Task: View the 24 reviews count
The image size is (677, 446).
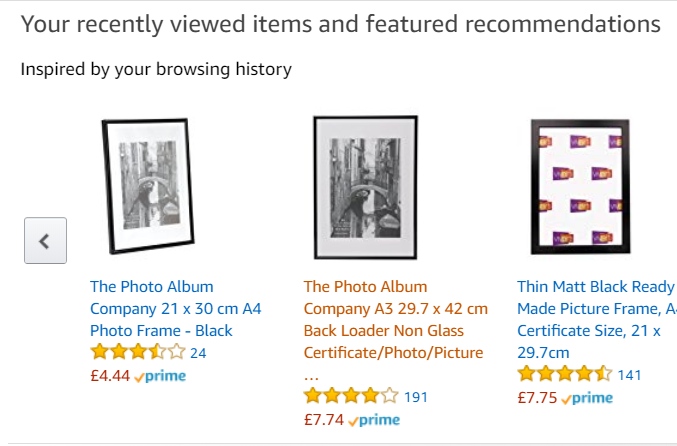Action: [198, 353]
